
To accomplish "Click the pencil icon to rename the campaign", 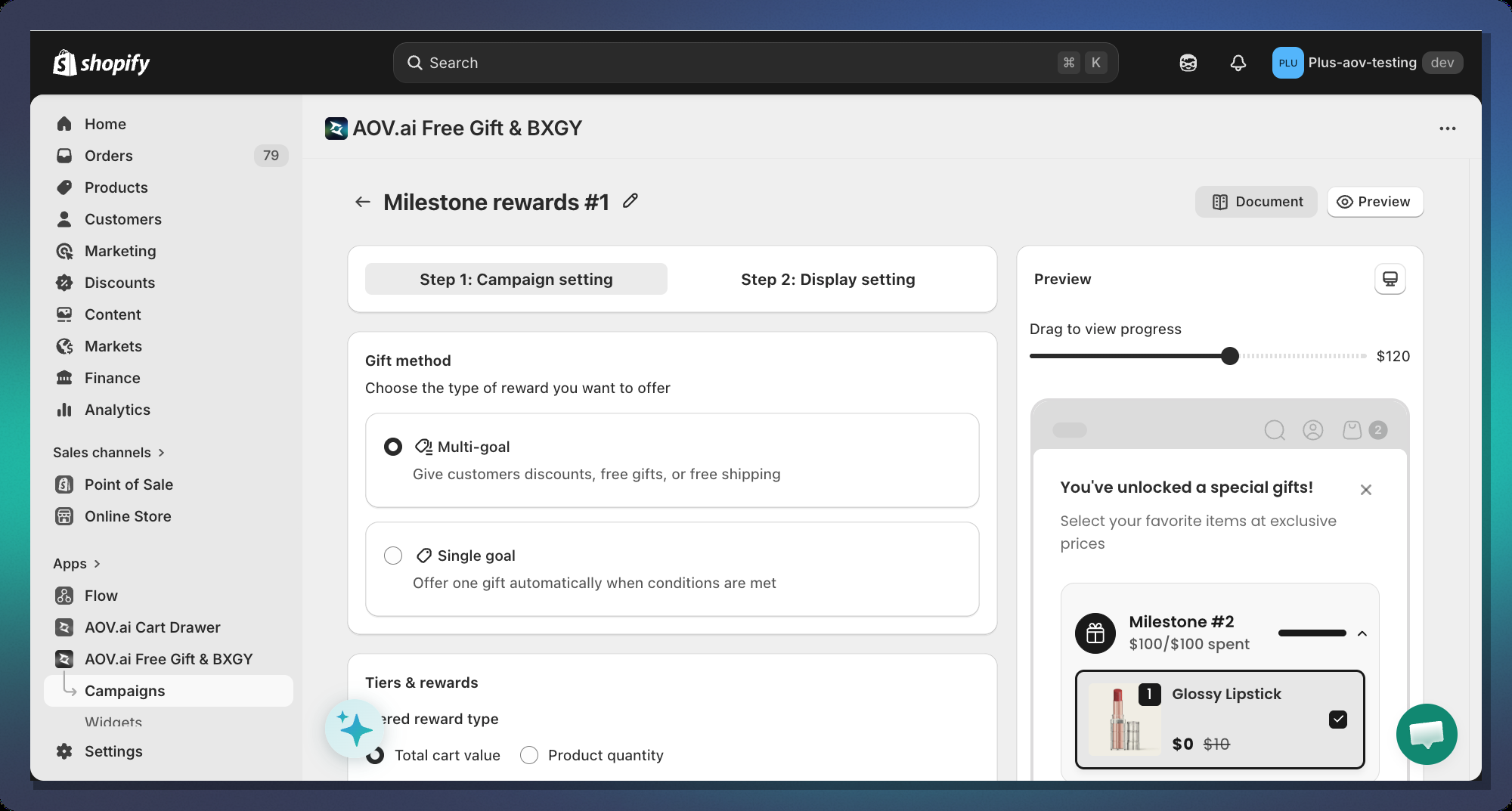I will 631,201.
